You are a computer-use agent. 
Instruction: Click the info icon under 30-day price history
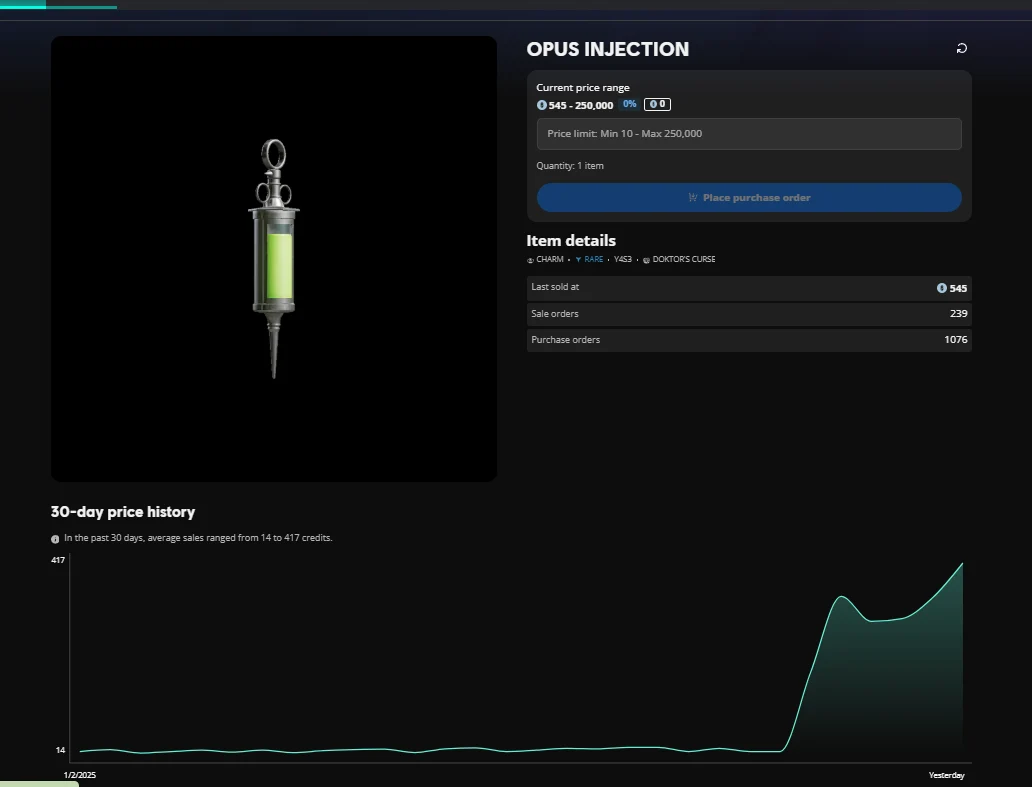pos(55,539)
